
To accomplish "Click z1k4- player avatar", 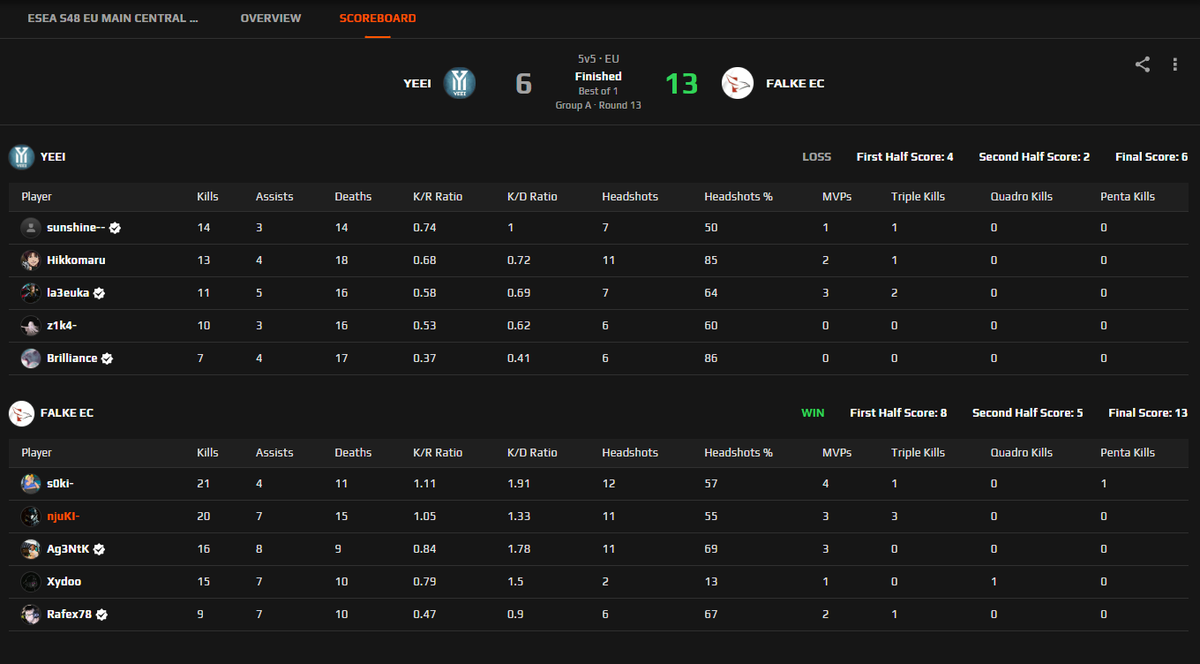I will point(31,326).
